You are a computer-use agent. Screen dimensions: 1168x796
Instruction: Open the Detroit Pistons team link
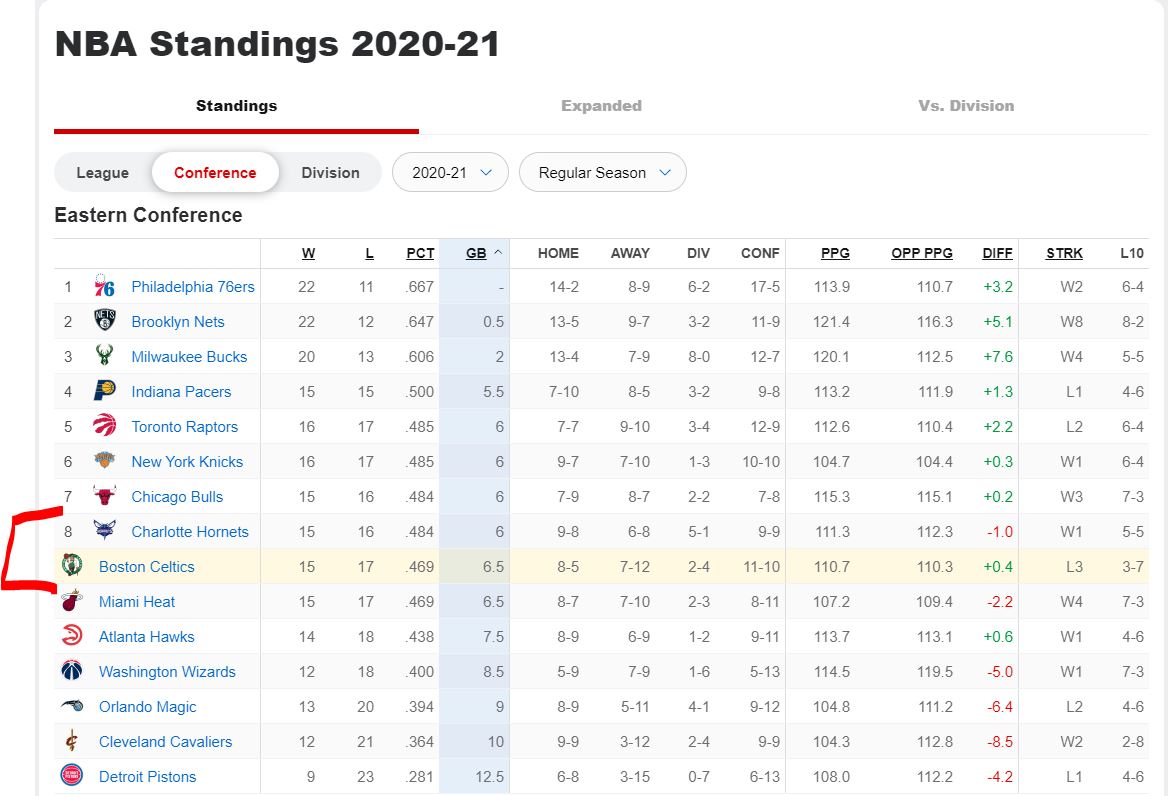coord(147,777)
